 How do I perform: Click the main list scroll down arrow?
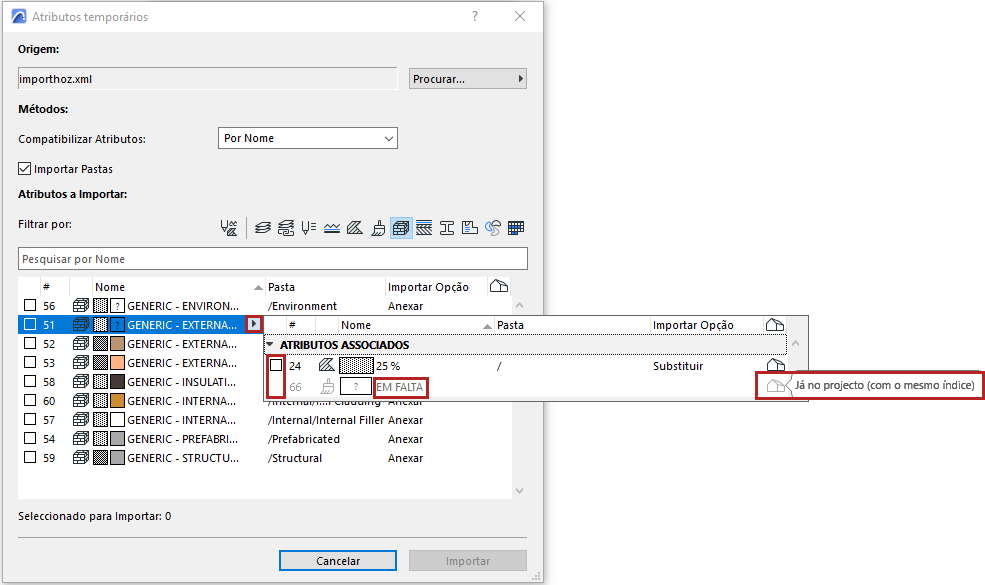tap(519, 491)
